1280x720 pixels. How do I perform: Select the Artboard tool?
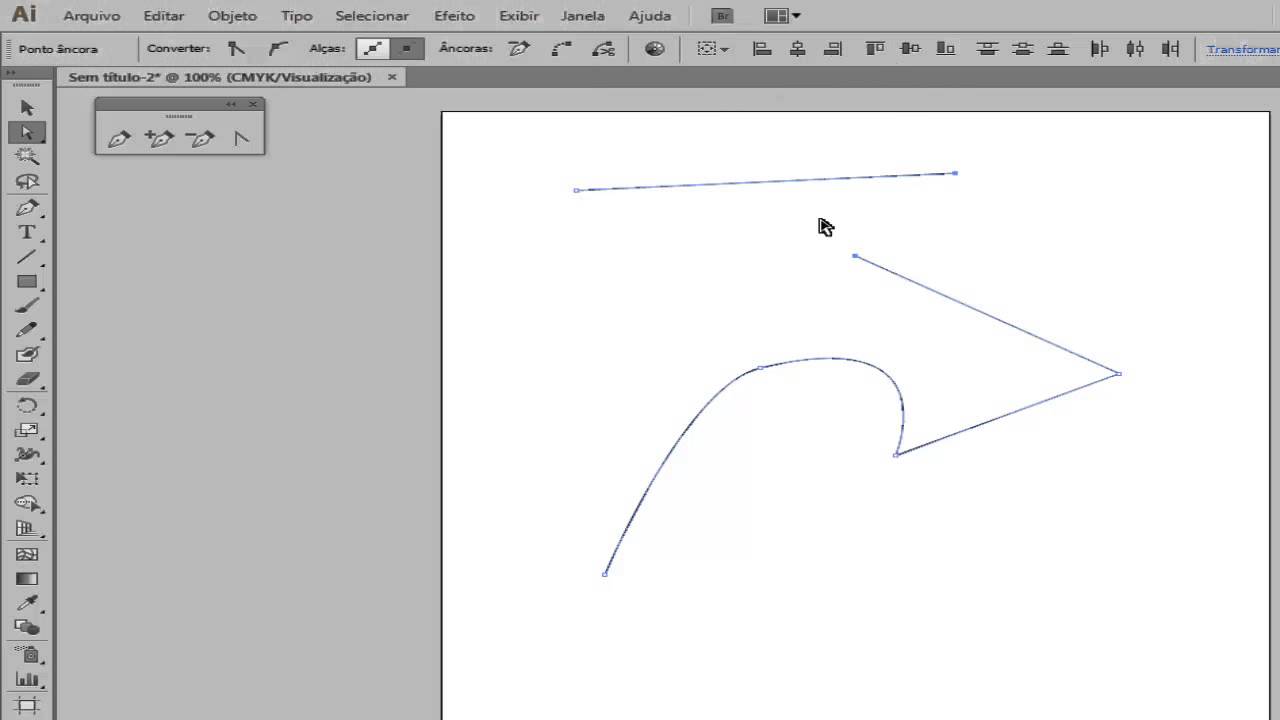27,705
